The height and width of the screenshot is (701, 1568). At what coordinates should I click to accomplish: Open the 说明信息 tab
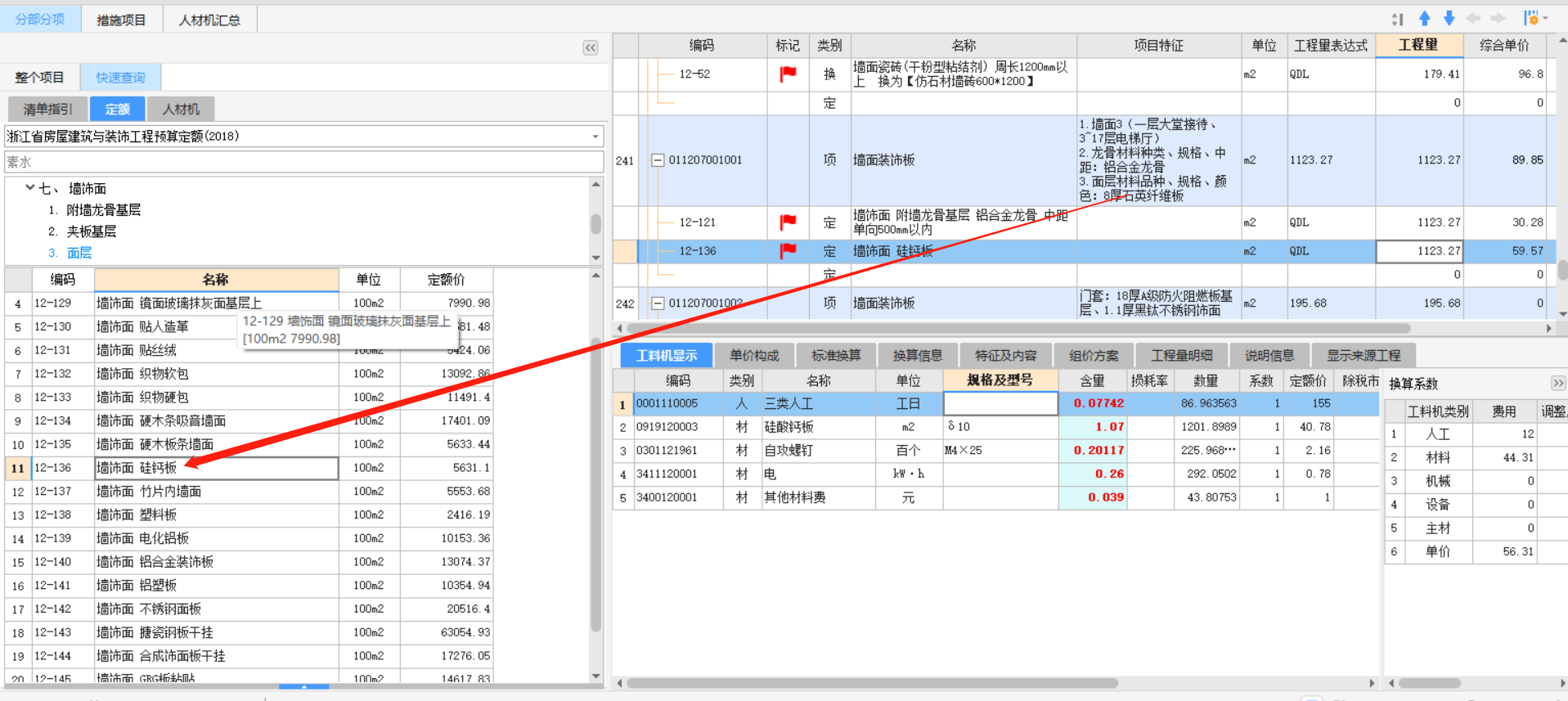tap(1269, 355)
